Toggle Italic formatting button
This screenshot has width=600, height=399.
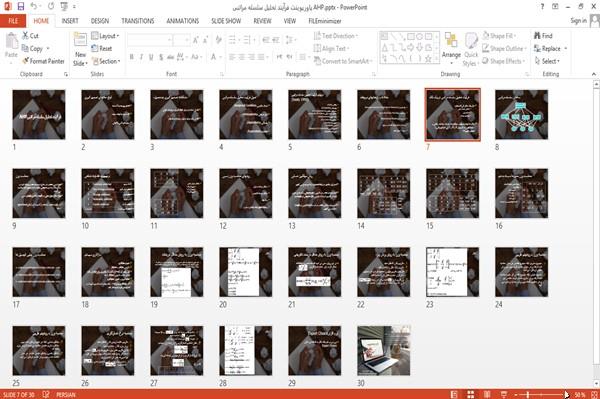click(x=141, y=57)
